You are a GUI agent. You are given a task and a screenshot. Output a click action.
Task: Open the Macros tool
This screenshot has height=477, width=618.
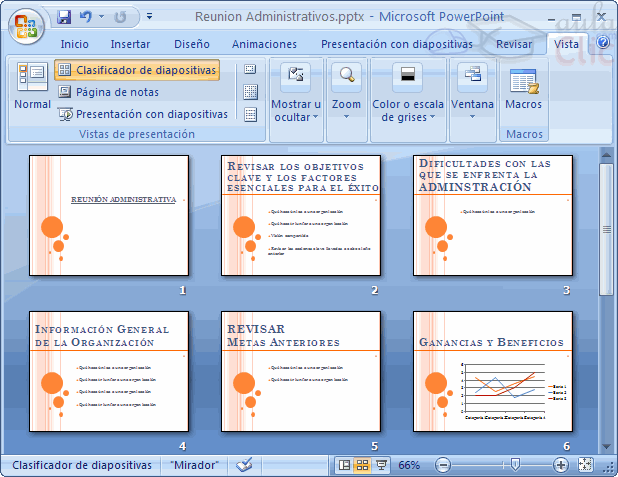coord(523,93)
